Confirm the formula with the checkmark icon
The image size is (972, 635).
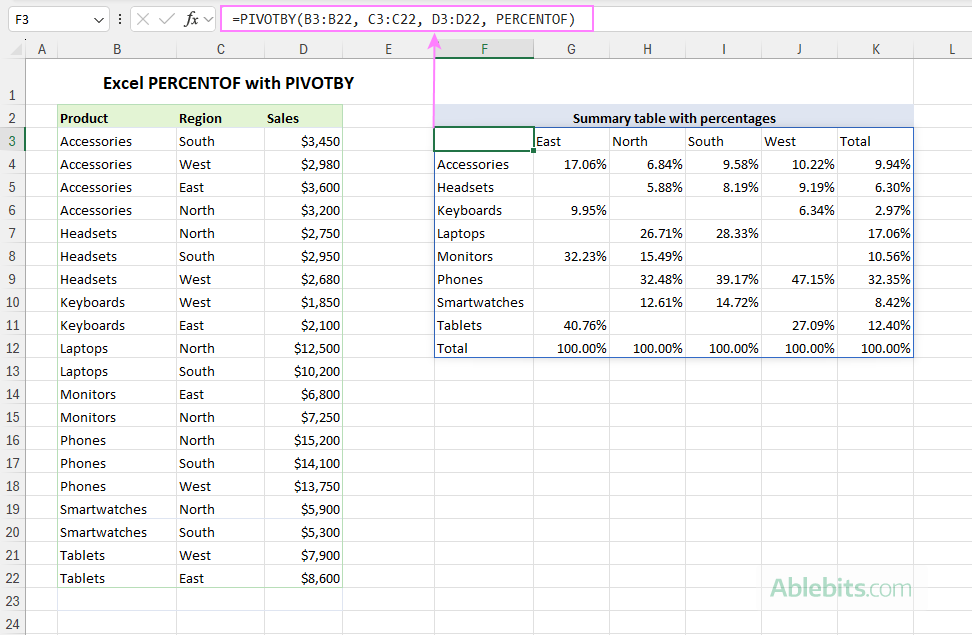point(166,19)
